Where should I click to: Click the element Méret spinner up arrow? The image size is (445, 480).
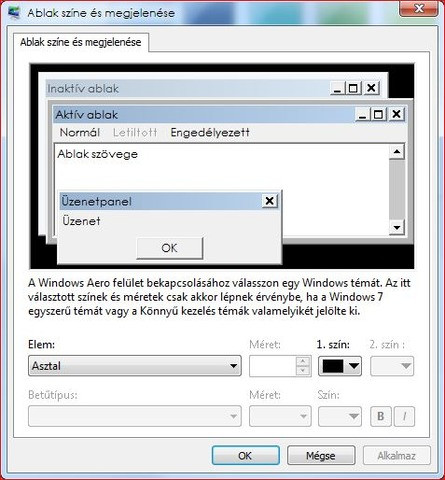click(303, 362)
